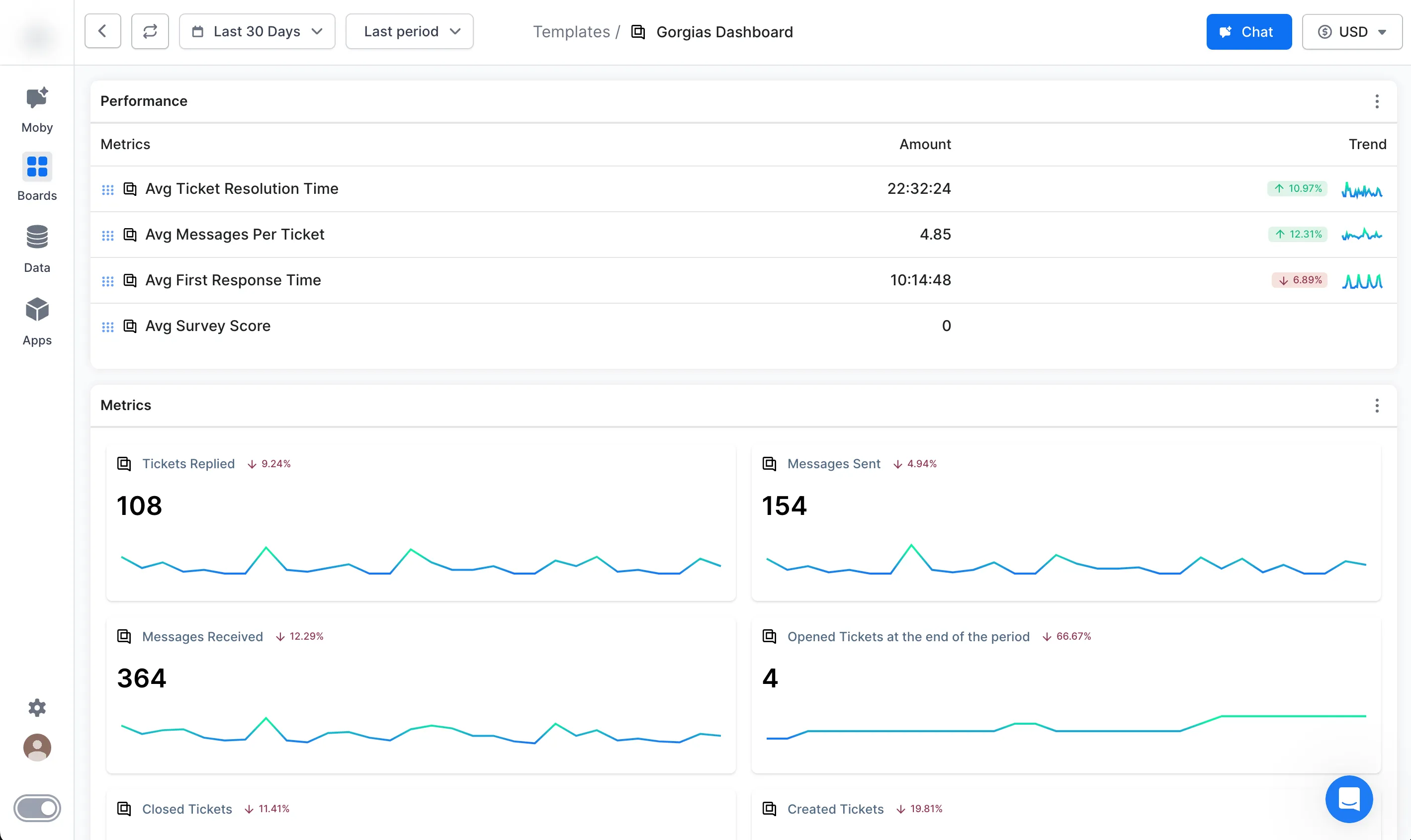Toggle the dark mode switch at bottom left
This screenshot has height=840, width=1411.
pos(37,808)
